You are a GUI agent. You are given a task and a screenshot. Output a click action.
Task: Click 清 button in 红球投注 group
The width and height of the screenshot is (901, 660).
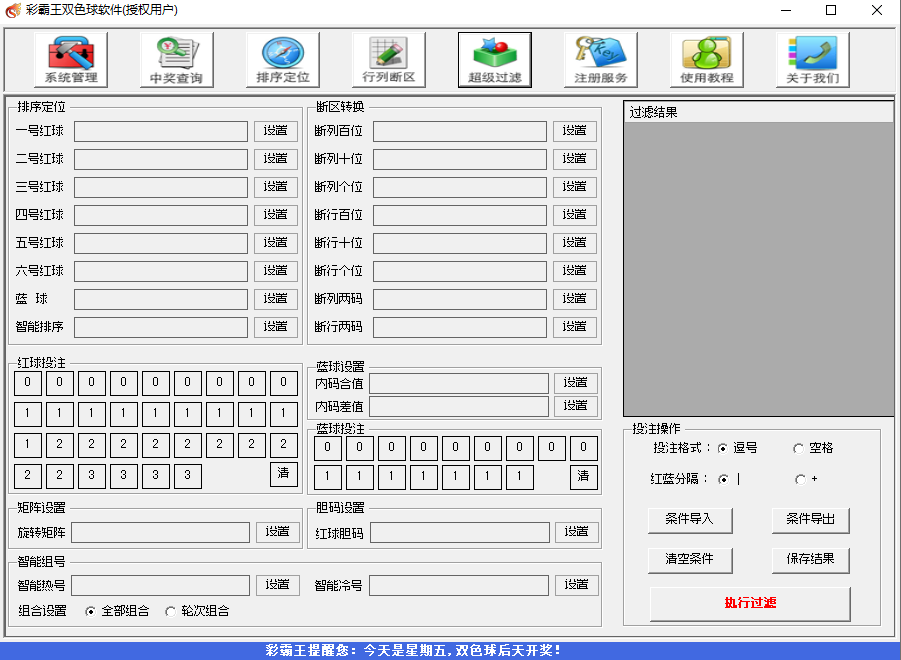pyautogui.click(x=284, y=474)
